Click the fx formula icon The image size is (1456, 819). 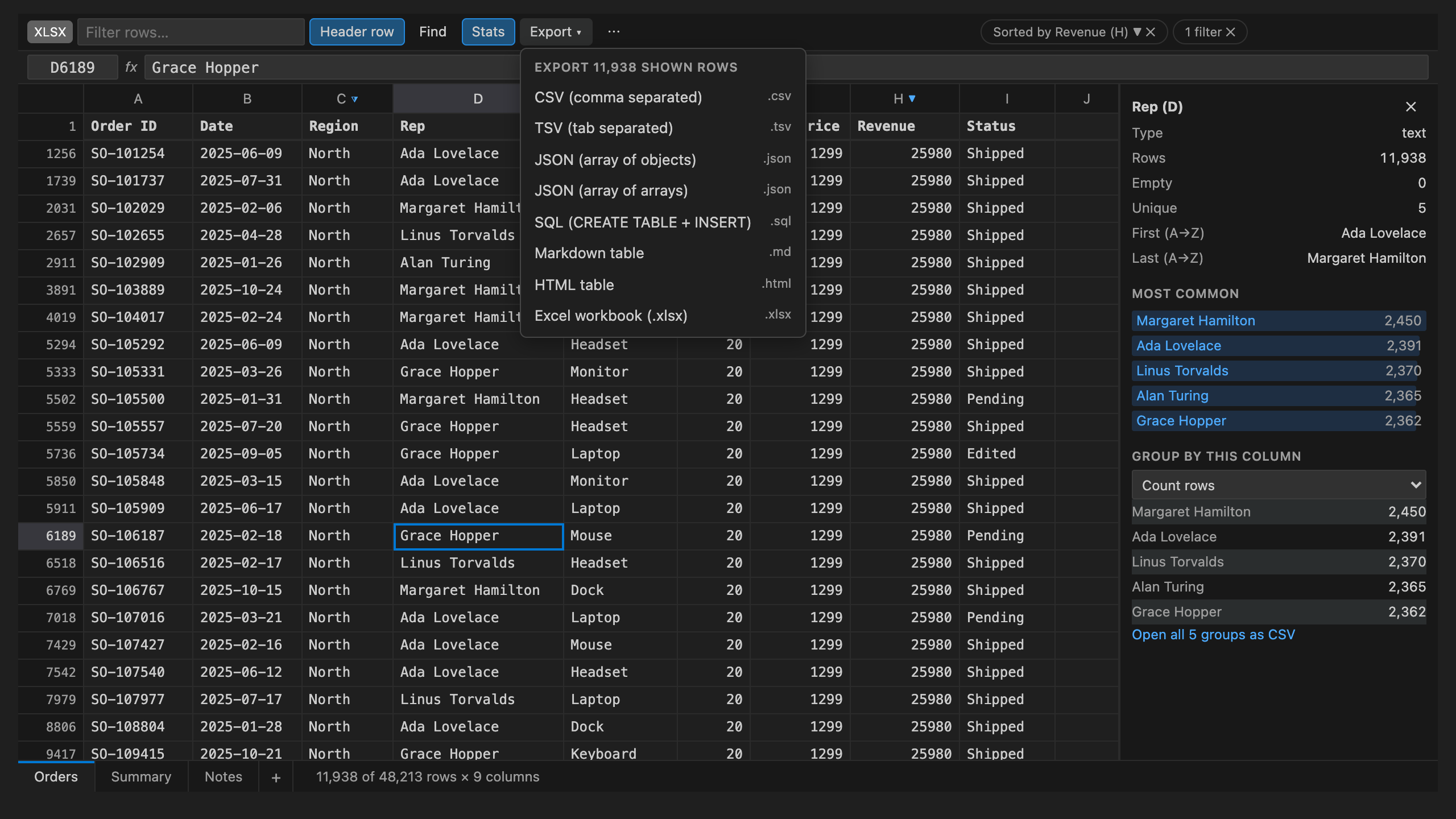(x=131, y=68)
